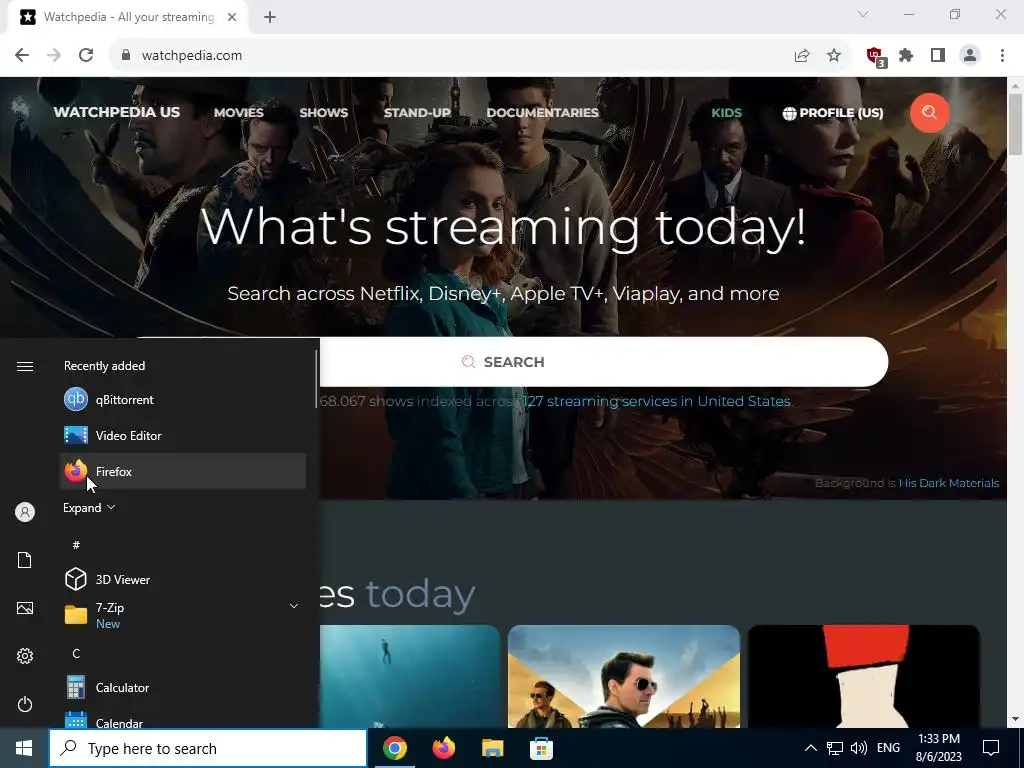This screenshot has width=1024, height=768.
Task: Open Microsoft Store from the taskbar
Action: (x=541, y=748)
